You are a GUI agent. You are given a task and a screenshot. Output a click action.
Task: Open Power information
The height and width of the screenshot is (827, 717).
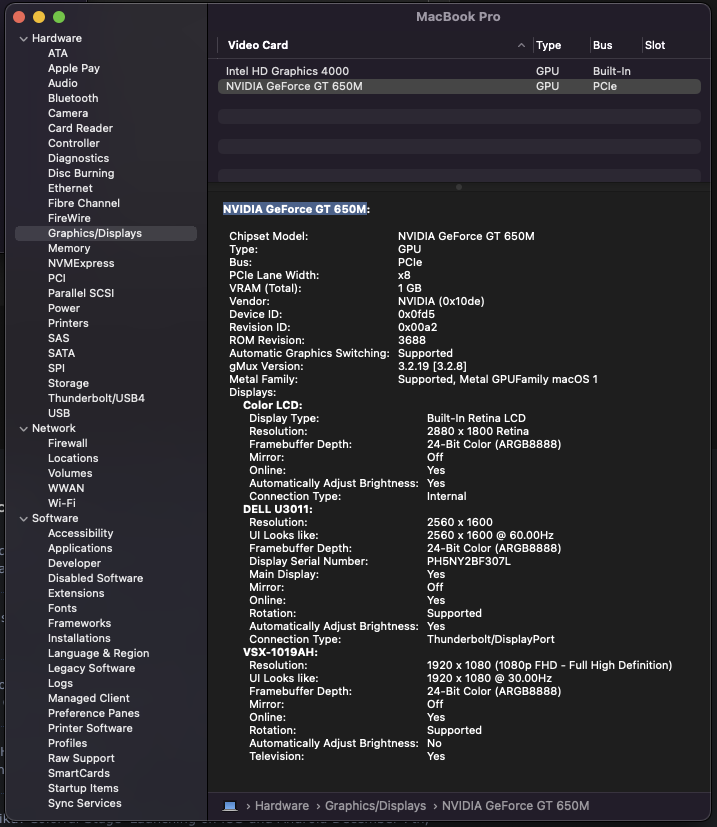(64, 309)
